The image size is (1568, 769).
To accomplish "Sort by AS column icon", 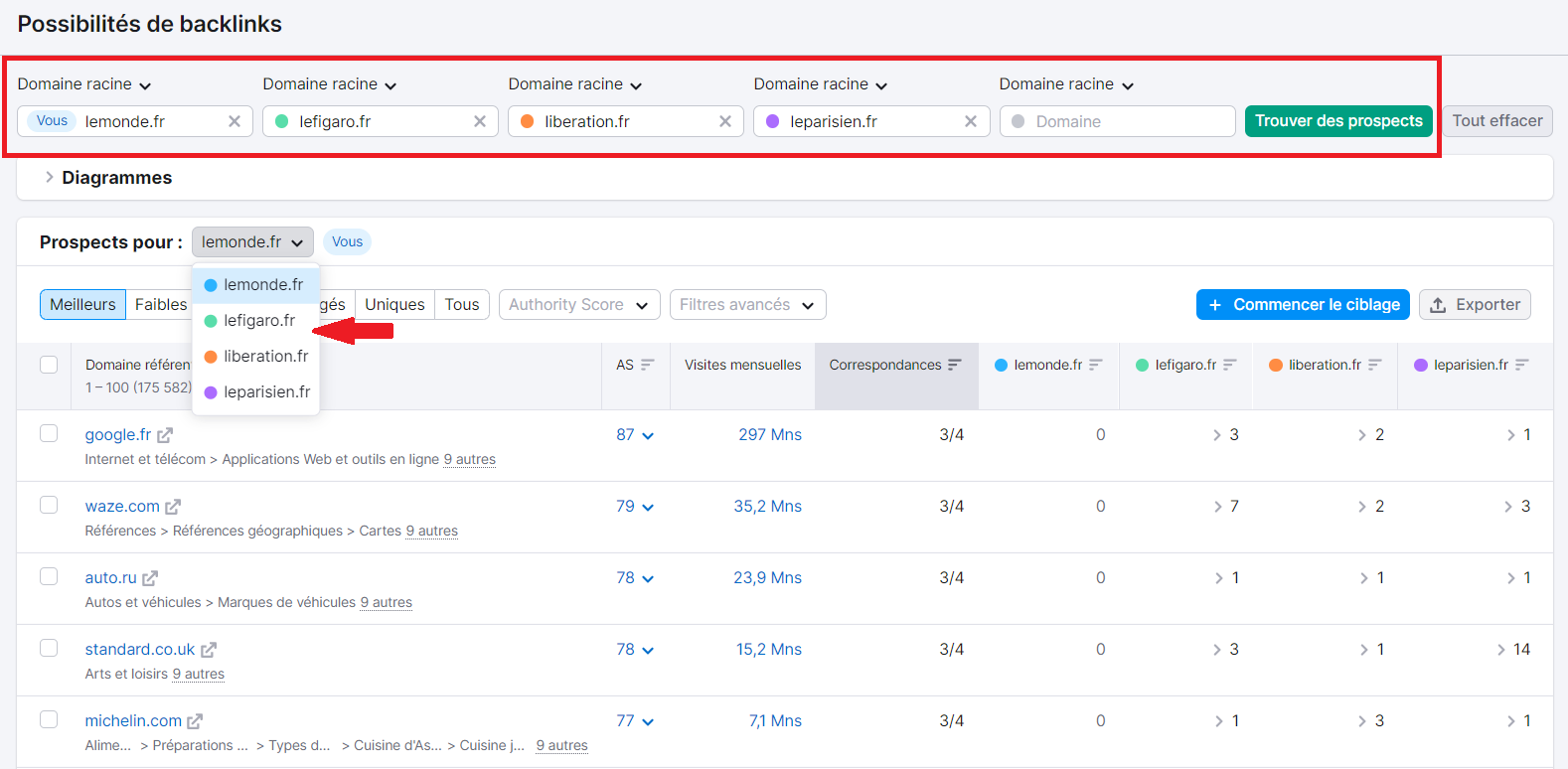I will pyautogui.click(x=648, y=365).
